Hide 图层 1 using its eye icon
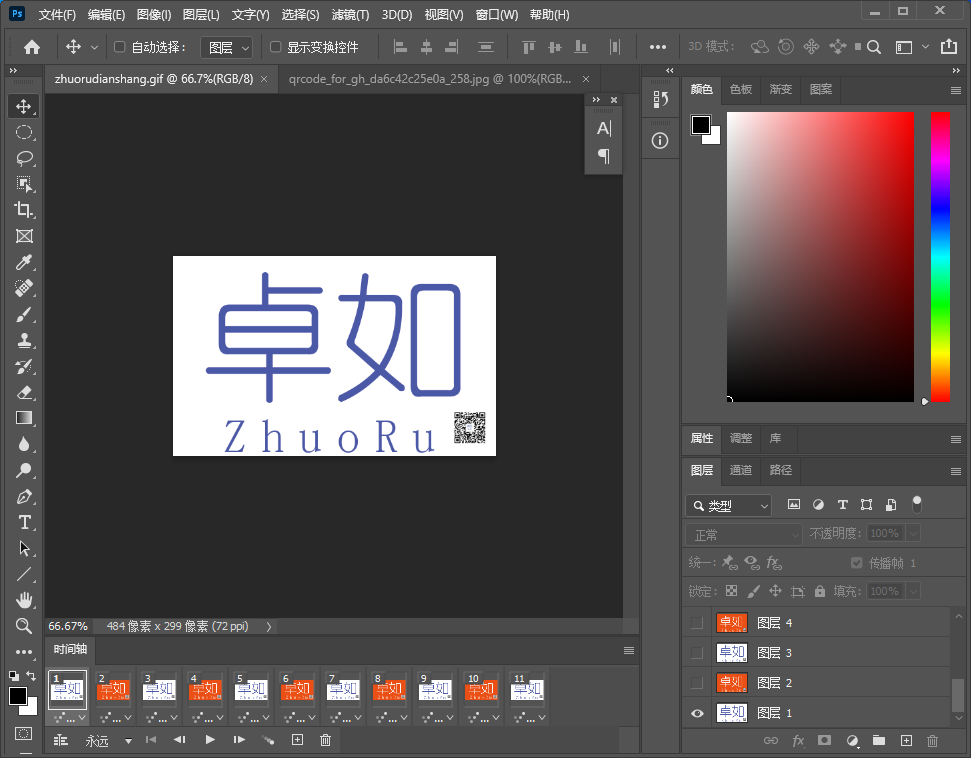The image size is (971, 758). 697,713
